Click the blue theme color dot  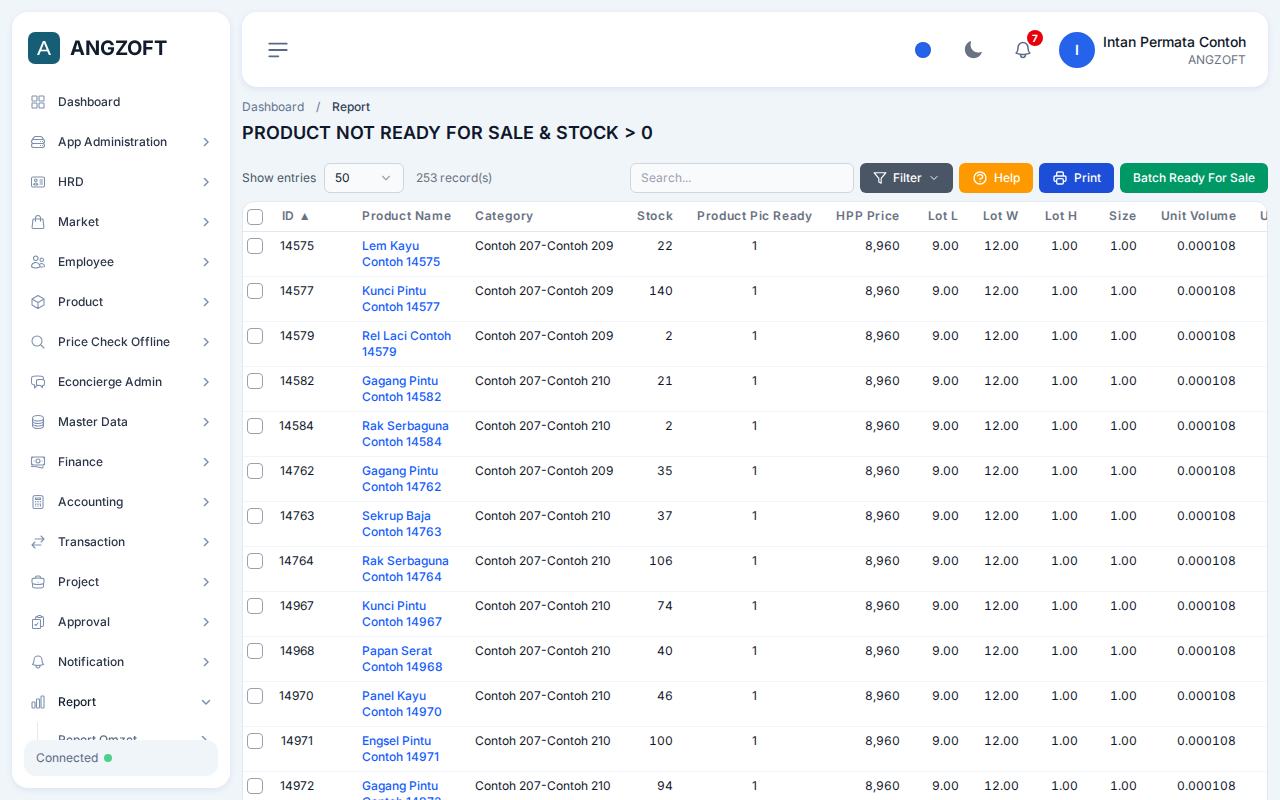pos(923,50)
